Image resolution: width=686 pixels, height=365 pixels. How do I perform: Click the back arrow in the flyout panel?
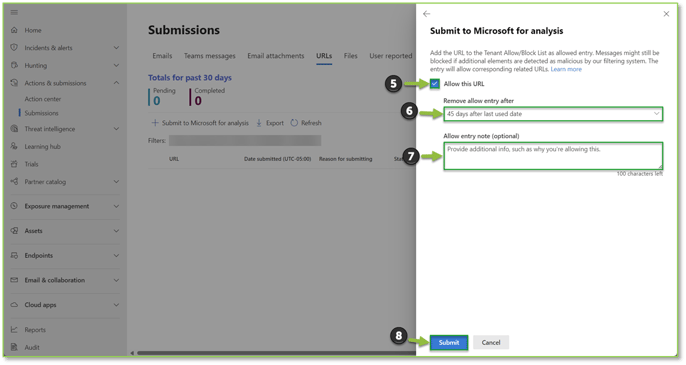(427, 14)
